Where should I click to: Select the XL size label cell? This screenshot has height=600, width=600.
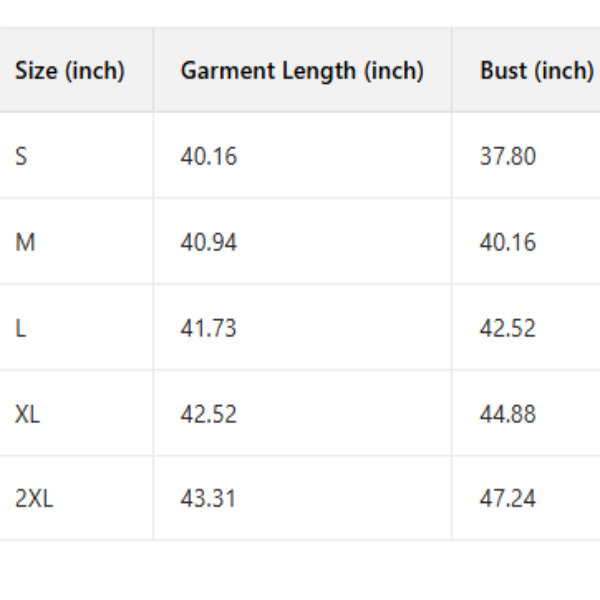tap(28, 414)
